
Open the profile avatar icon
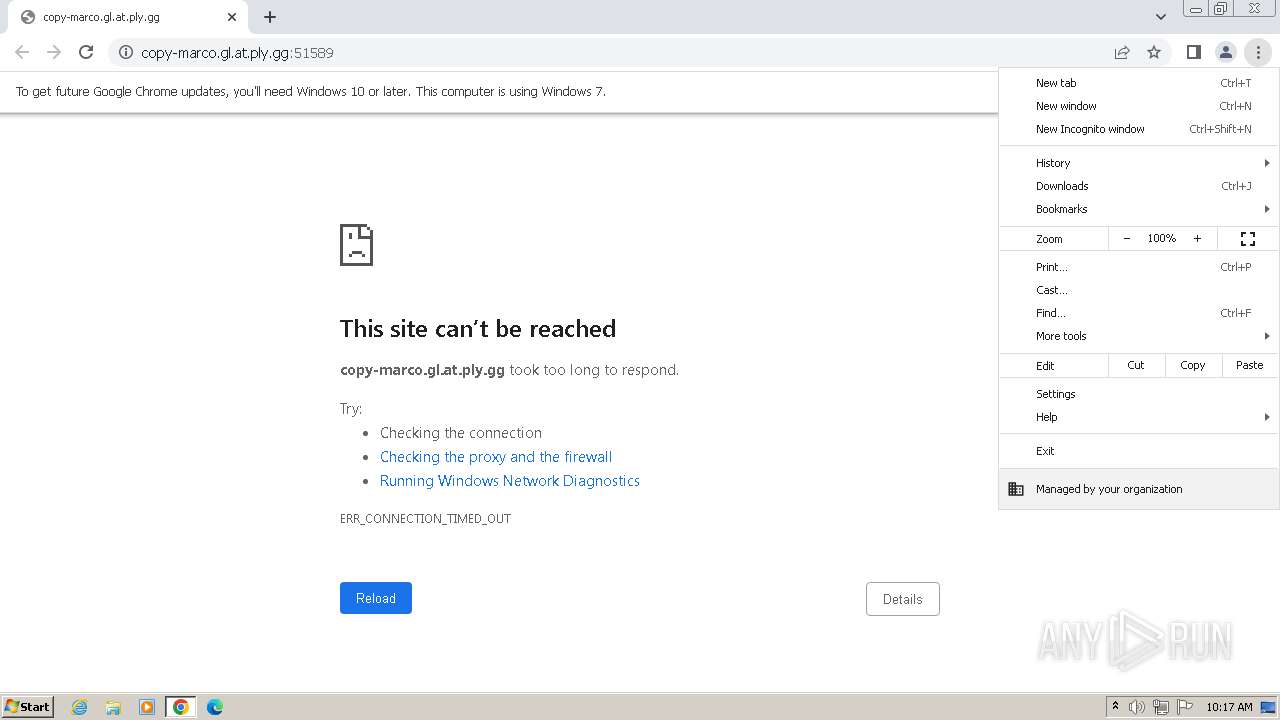(1225, 52)
